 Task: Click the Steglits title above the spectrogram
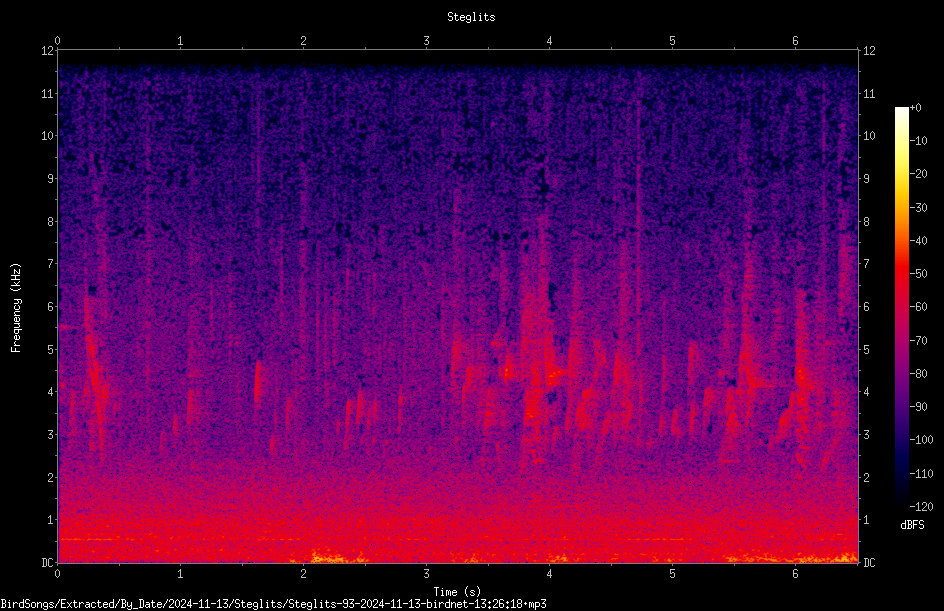pos(471,17)
